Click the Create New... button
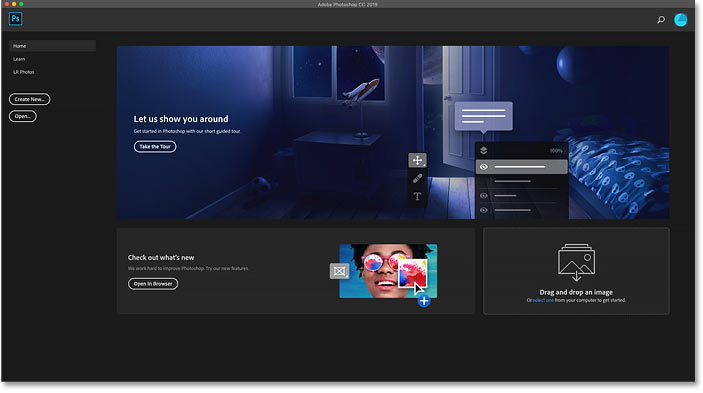The height and width of the screenshot is (393, 703). pos(30,99)
